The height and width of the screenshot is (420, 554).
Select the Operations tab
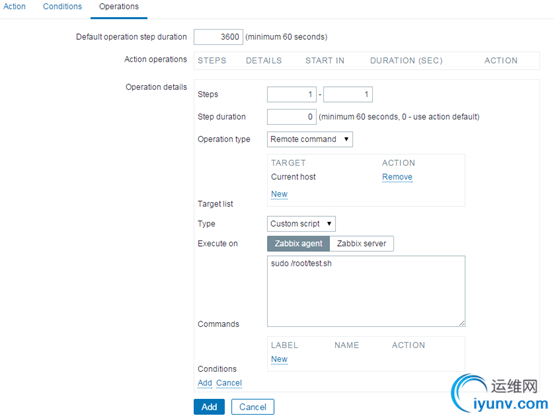(x=119, y=6)
